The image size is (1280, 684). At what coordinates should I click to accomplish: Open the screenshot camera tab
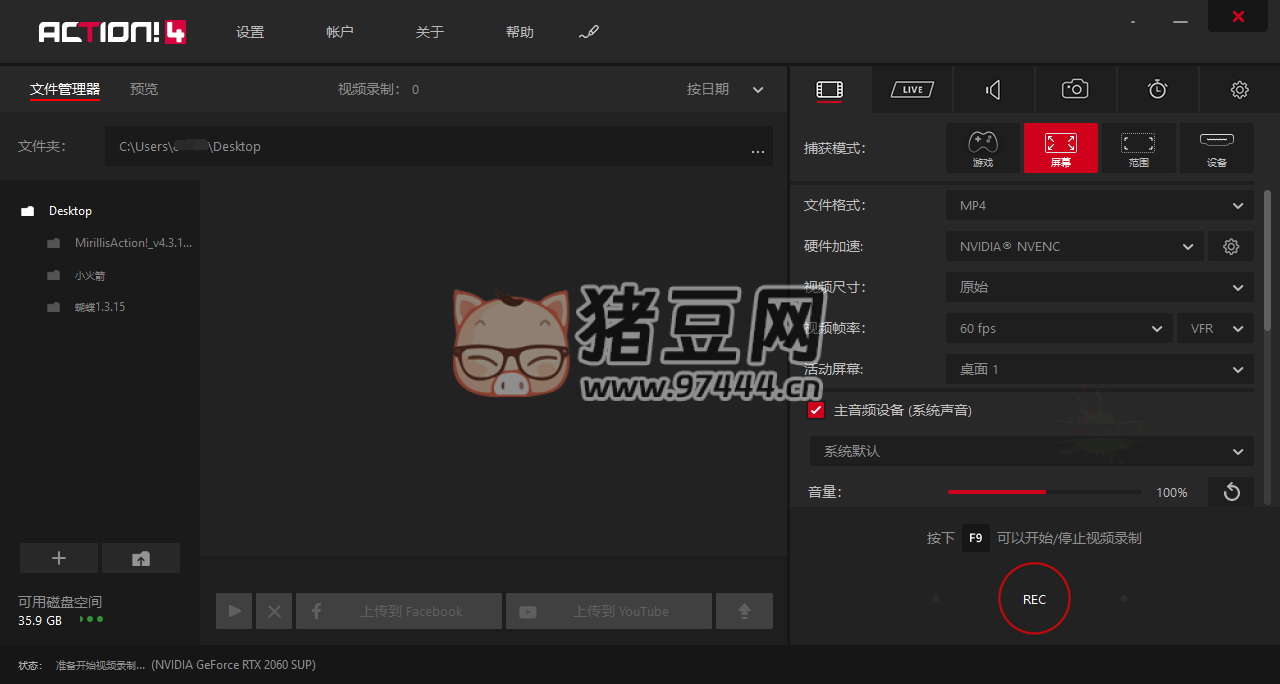click(x=1075, y=90)
